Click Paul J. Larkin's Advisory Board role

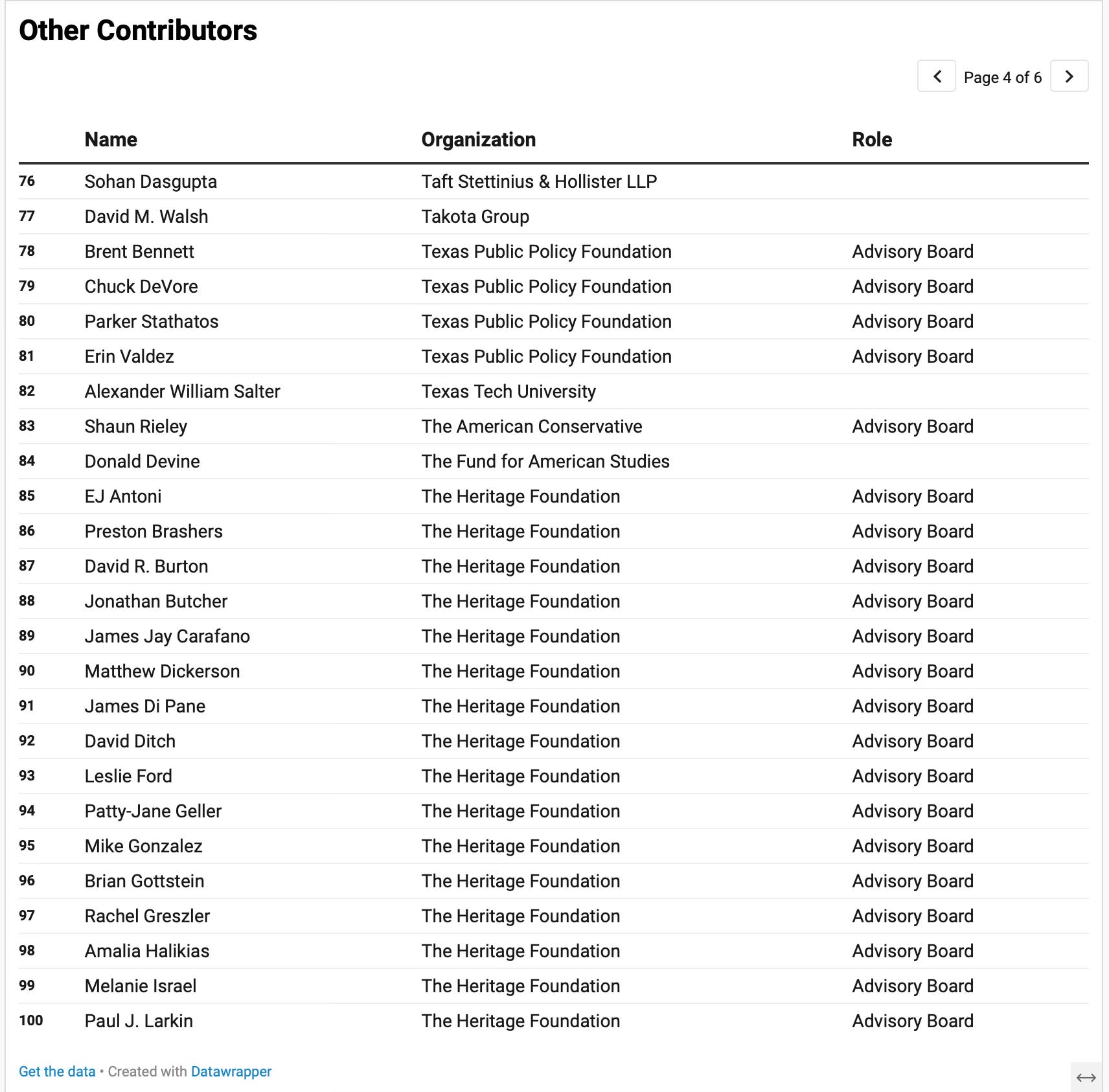click(913, 1021)
